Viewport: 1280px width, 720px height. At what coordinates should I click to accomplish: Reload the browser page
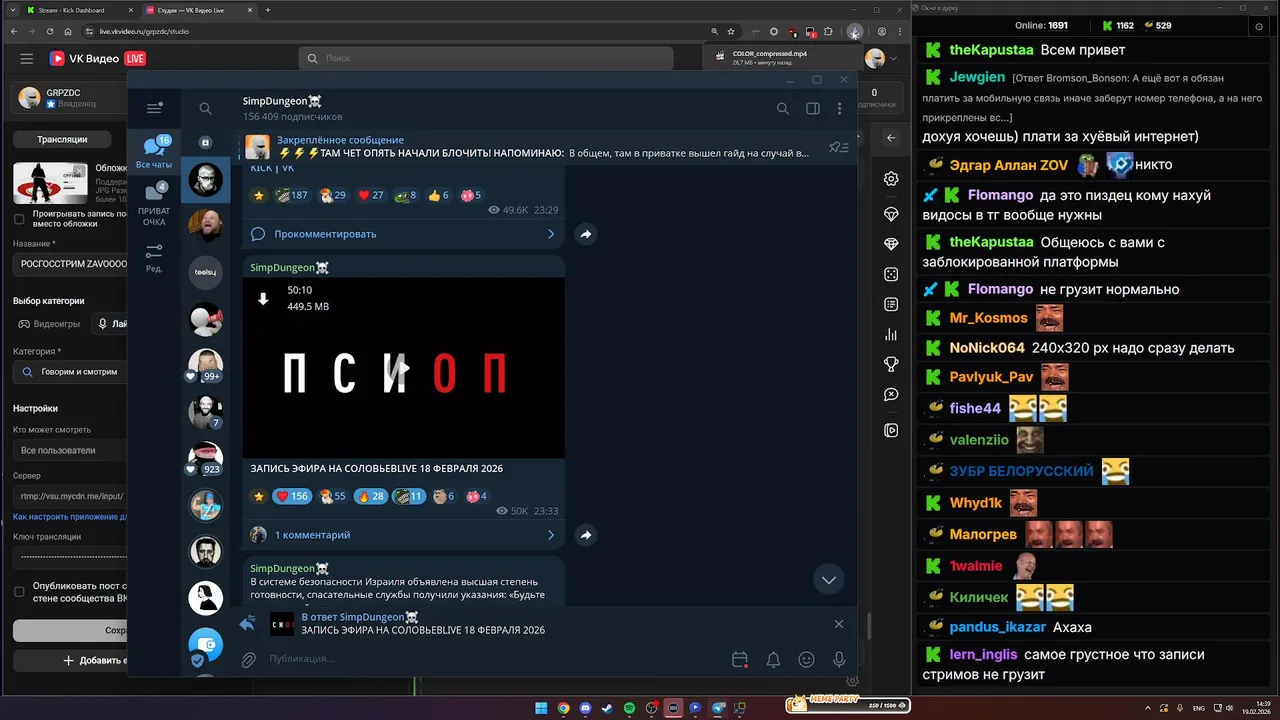48,31
